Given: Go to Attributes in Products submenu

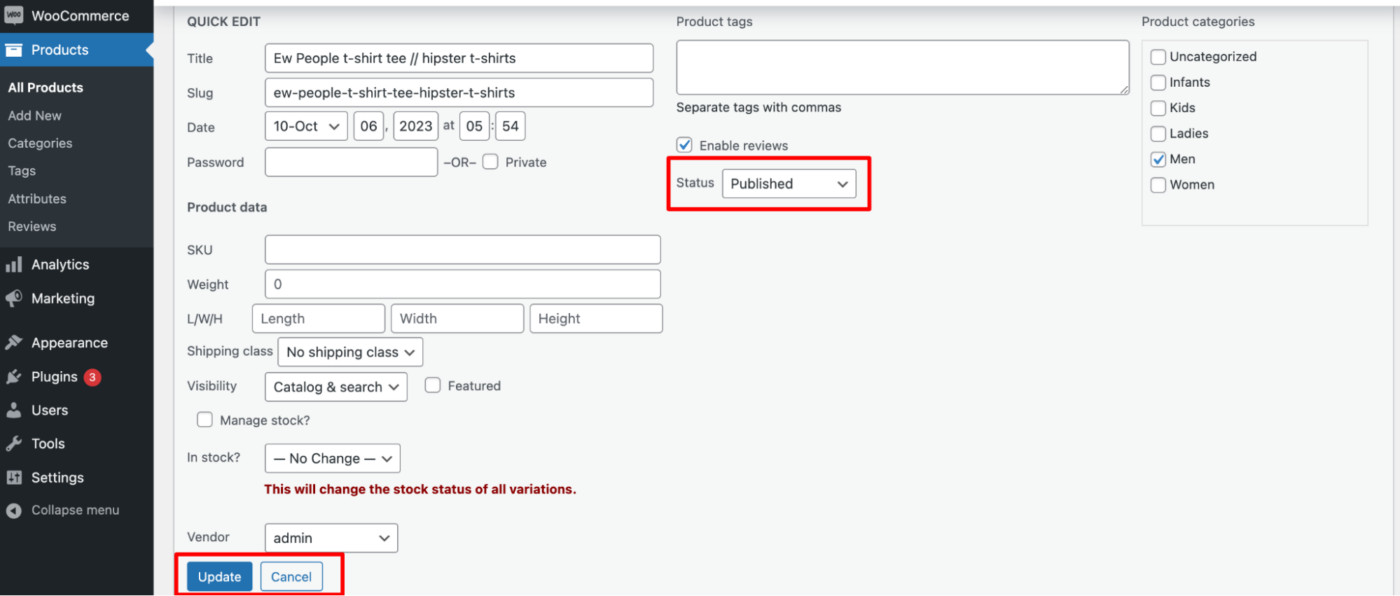Looking at the screenshot, I should (37, 199).
